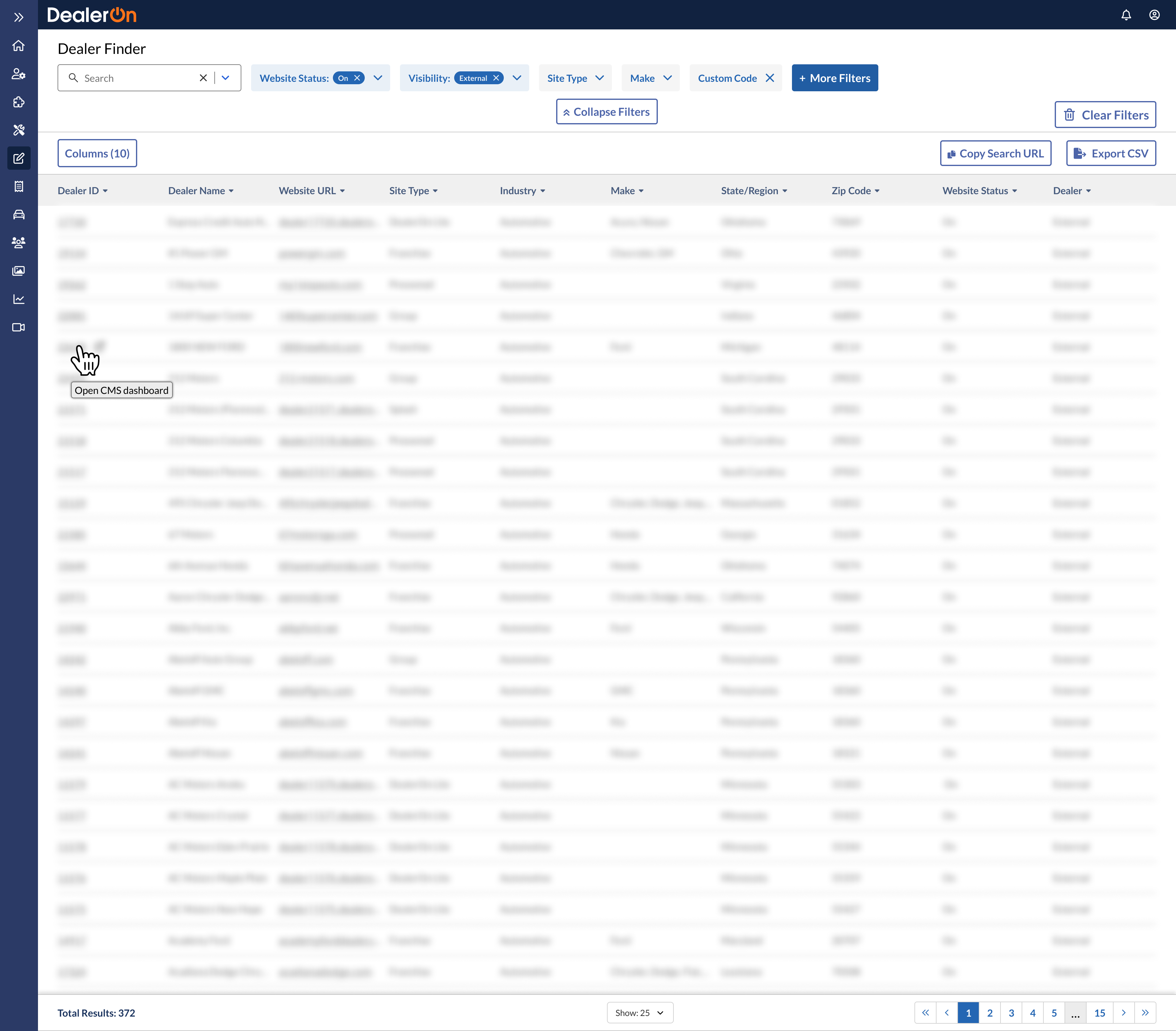This screenshot has height=1031, width=1176.
Task: Open the puzzle piece plugins icon
Action: [18, 102]
